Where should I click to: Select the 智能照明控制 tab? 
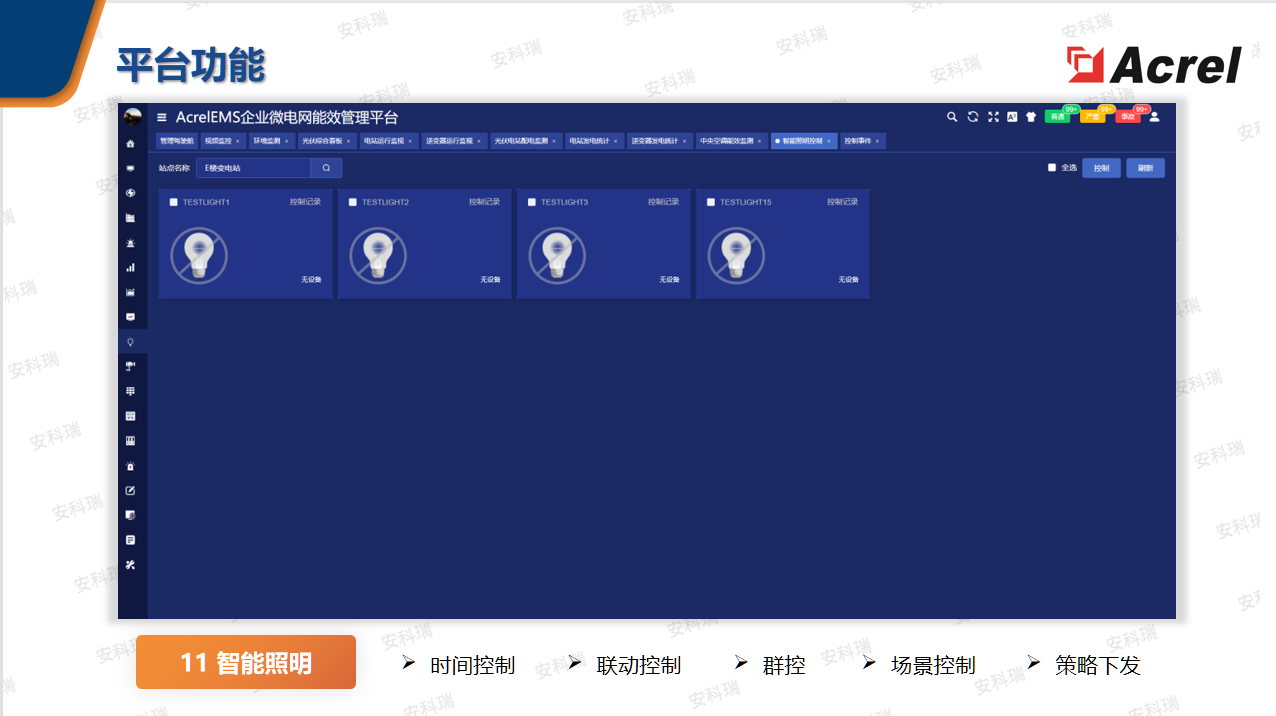point(802,141)
